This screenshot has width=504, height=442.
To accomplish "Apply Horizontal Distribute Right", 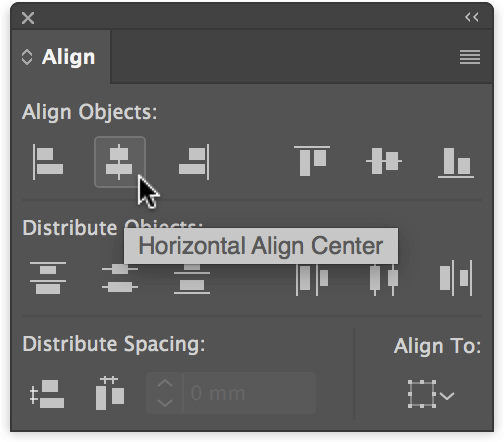I will click(x=456, y=278).
